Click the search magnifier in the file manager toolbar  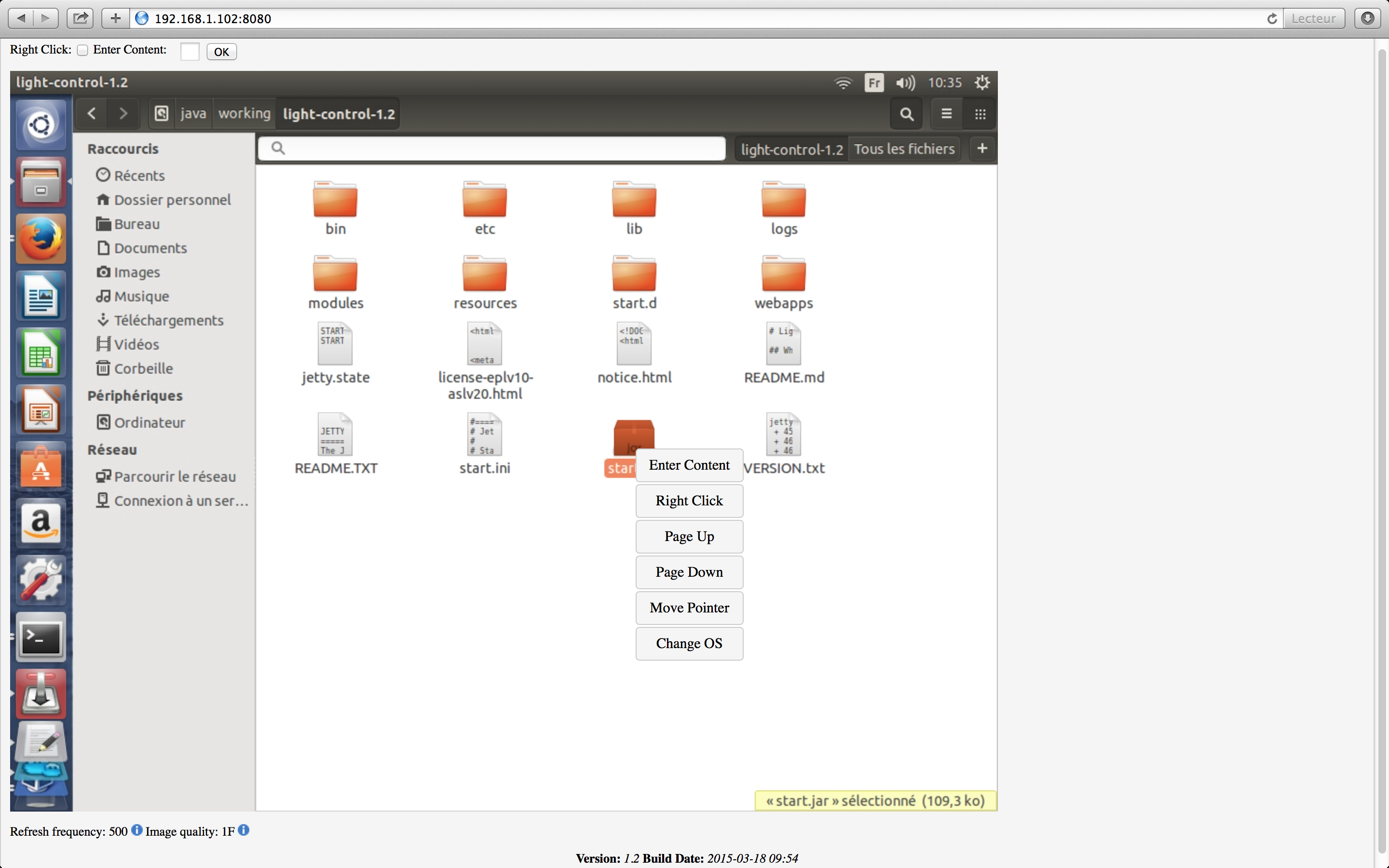pos(905,113)
